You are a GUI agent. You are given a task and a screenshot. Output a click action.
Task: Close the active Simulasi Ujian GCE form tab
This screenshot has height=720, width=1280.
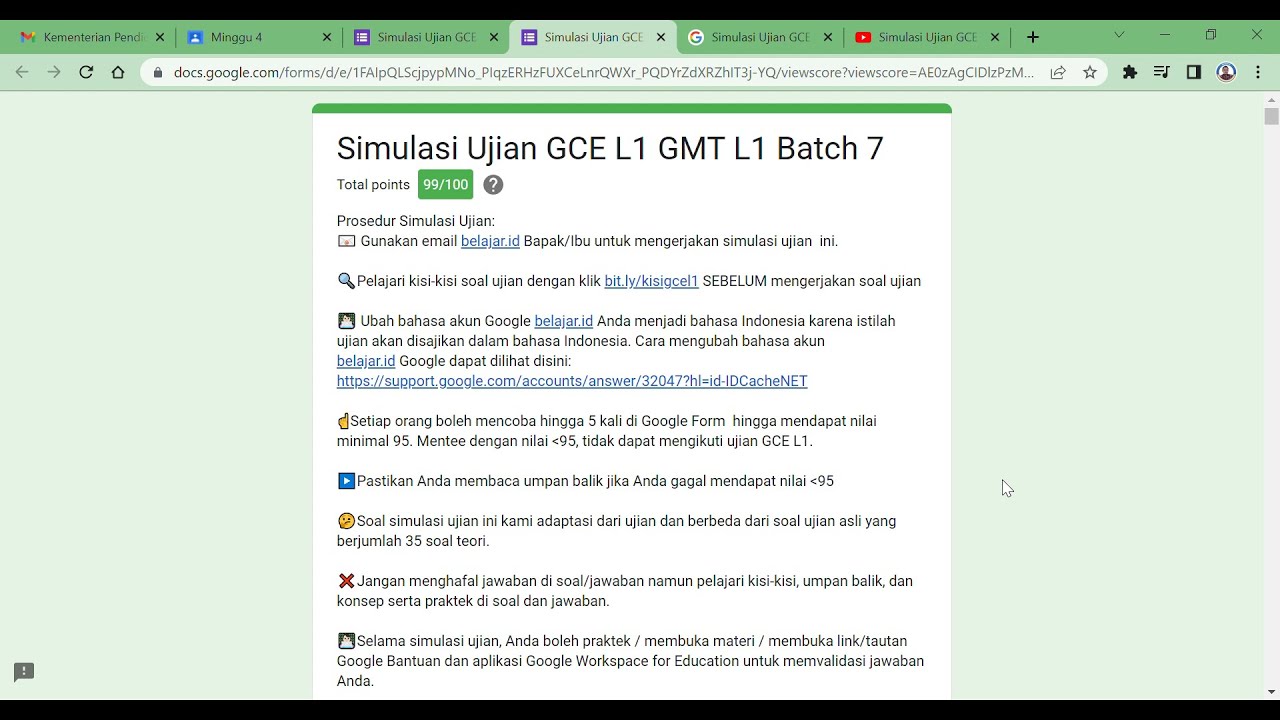coord(661,37)
